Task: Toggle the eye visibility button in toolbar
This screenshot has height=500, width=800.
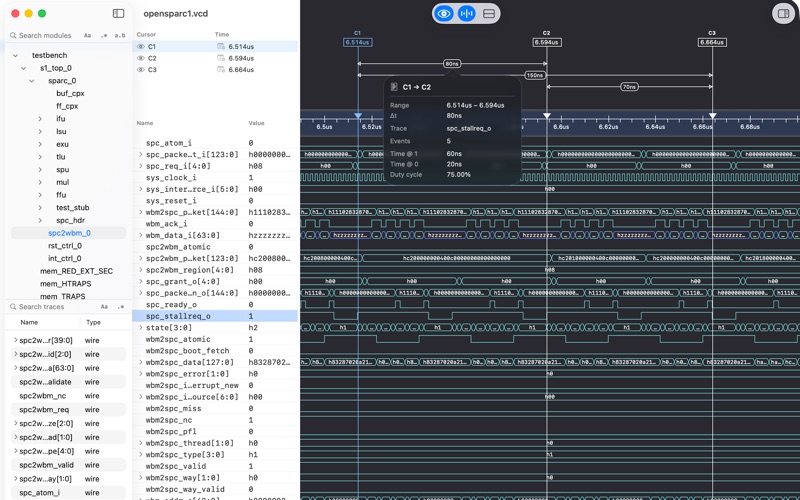Action: 444,14
